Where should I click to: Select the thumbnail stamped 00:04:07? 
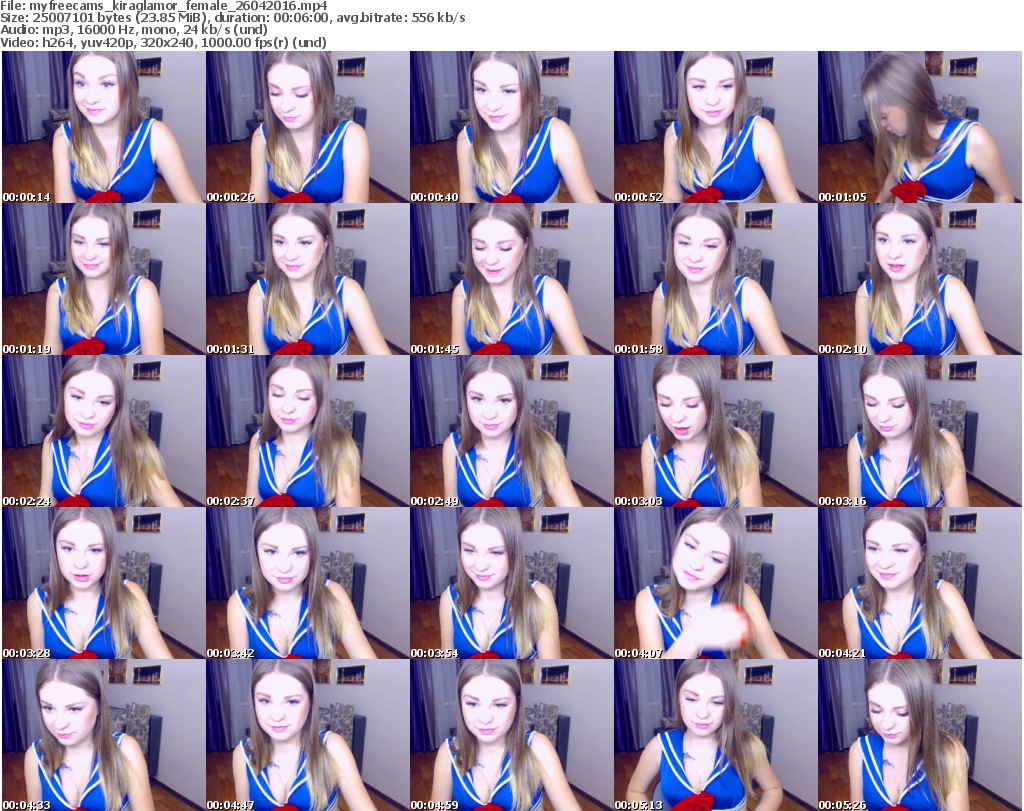(x=715, y=583)
